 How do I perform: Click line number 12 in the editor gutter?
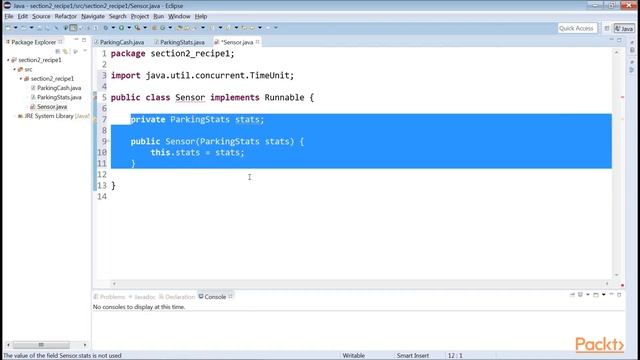tap(102, 174)
